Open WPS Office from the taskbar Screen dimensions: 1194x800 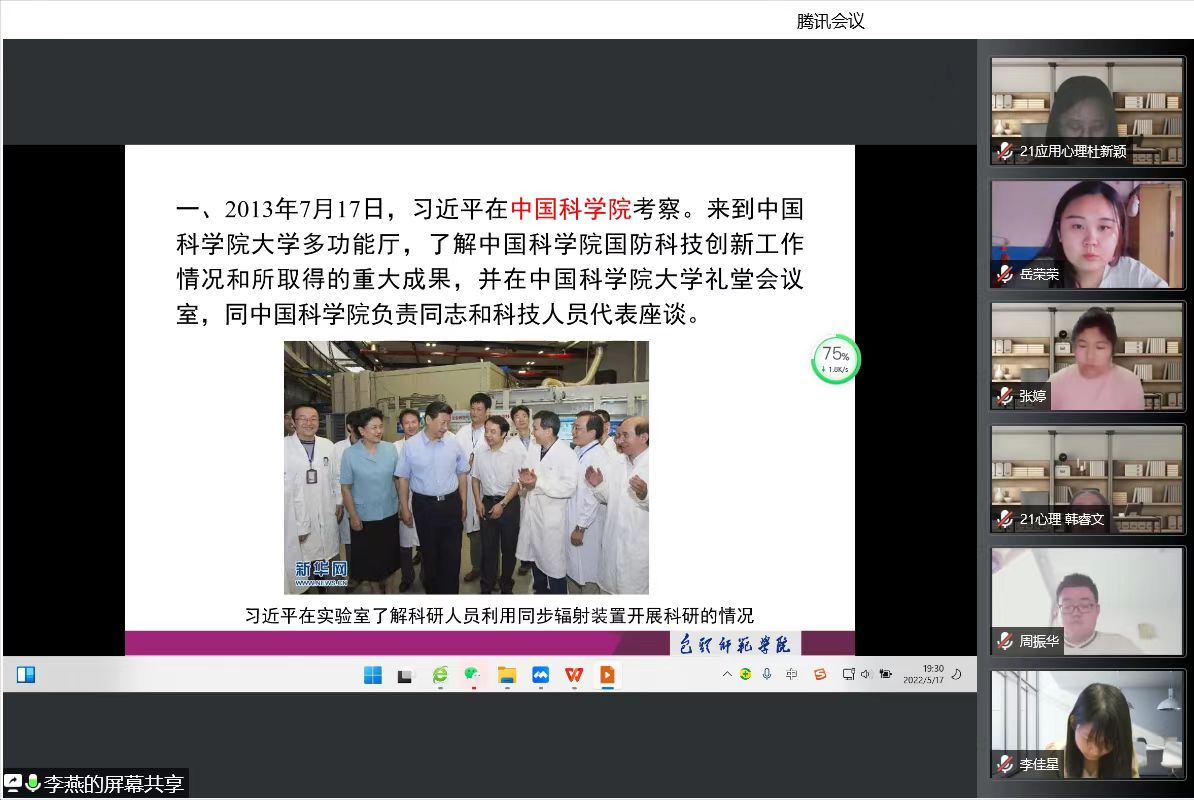(x=573, y=675)
